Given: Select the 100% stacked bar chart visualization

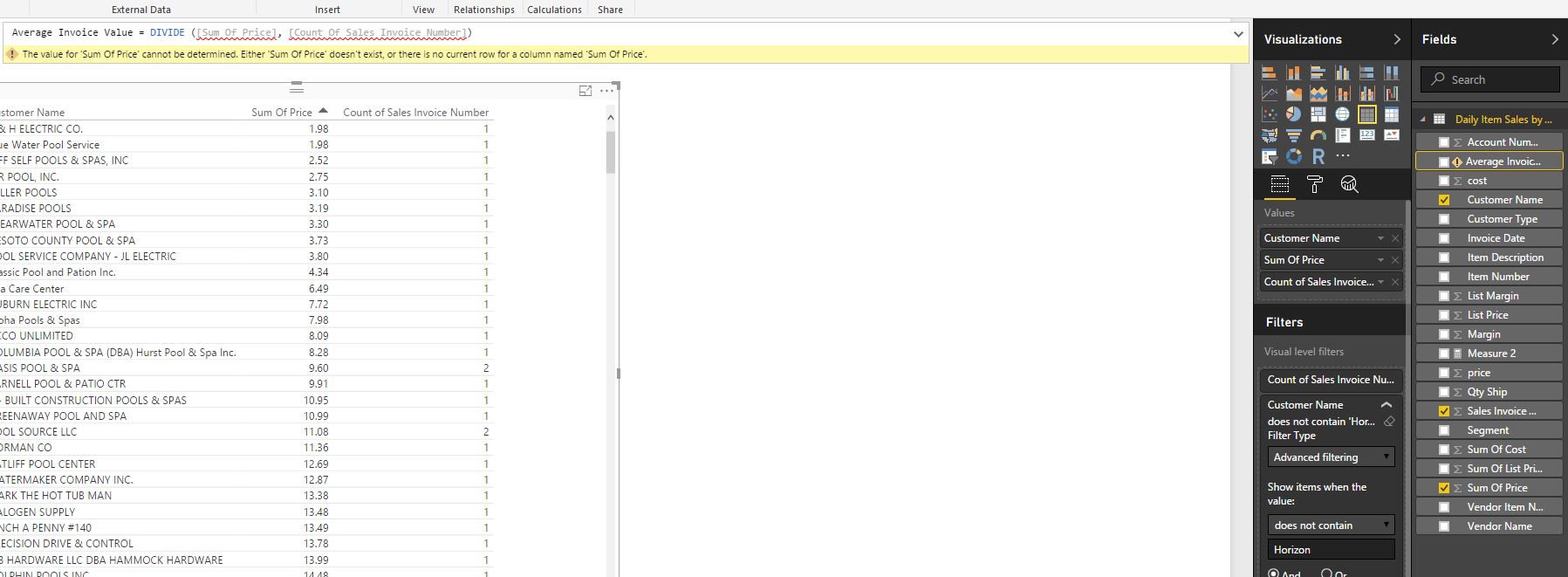Looking at the screenshot, I should click(x=1366, y=72).
